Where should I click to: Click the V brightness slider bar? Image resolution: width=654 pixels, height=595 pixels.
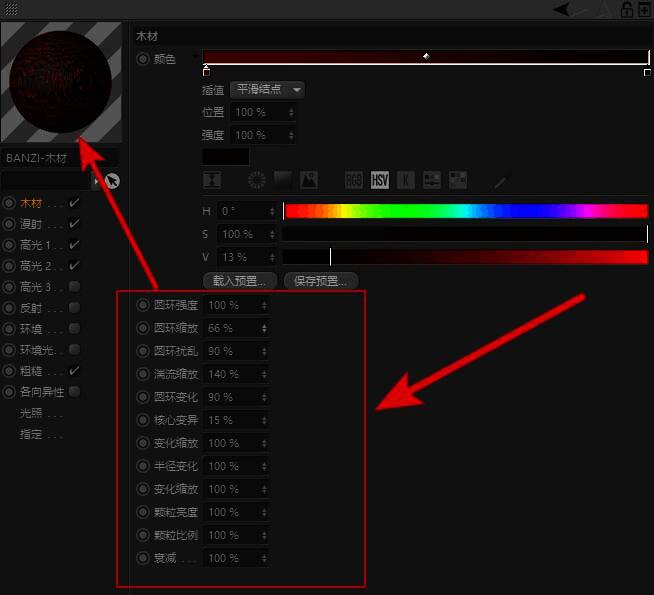pyautogui.click(x=466, y=257)
